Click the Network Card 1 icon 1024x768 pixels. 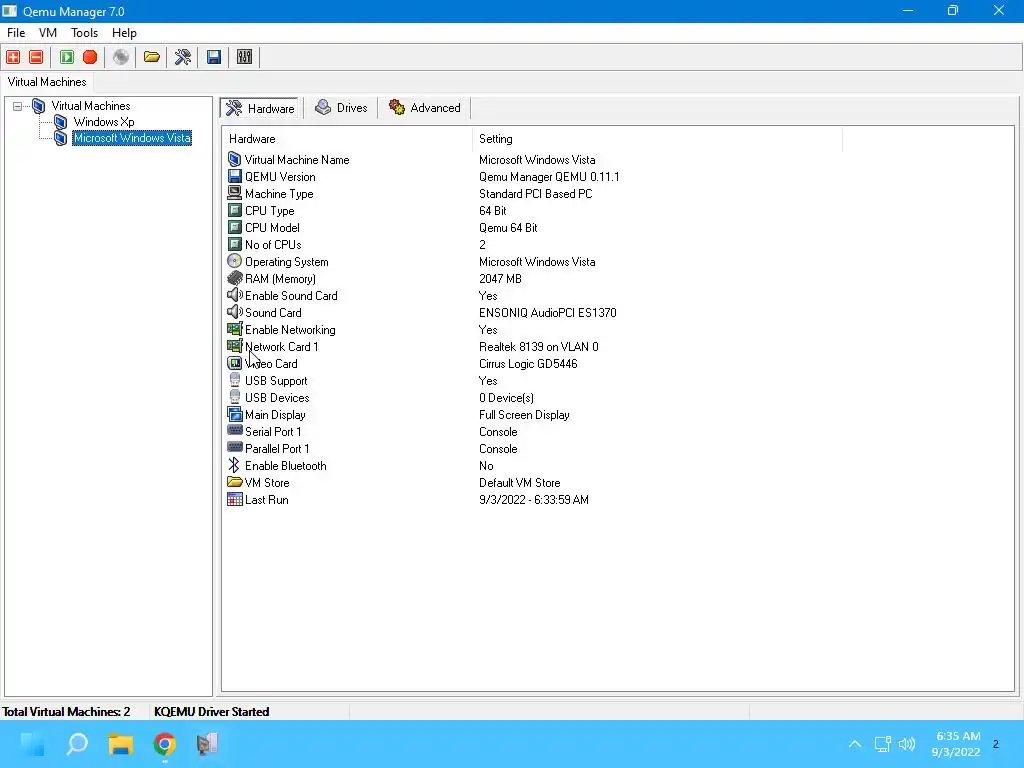pos(234,346)
